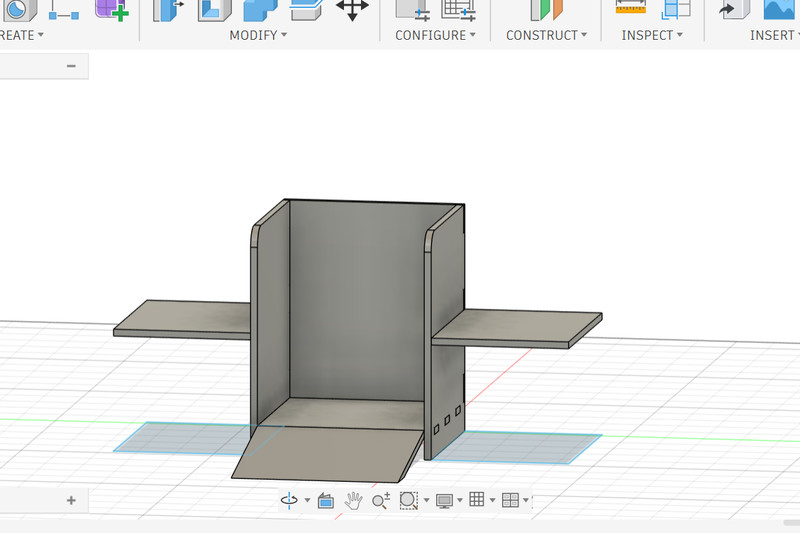The width and height of the screenshot is (800, 533).
Task: Select the Press Pull tool icon
Action: coord(168,10)
